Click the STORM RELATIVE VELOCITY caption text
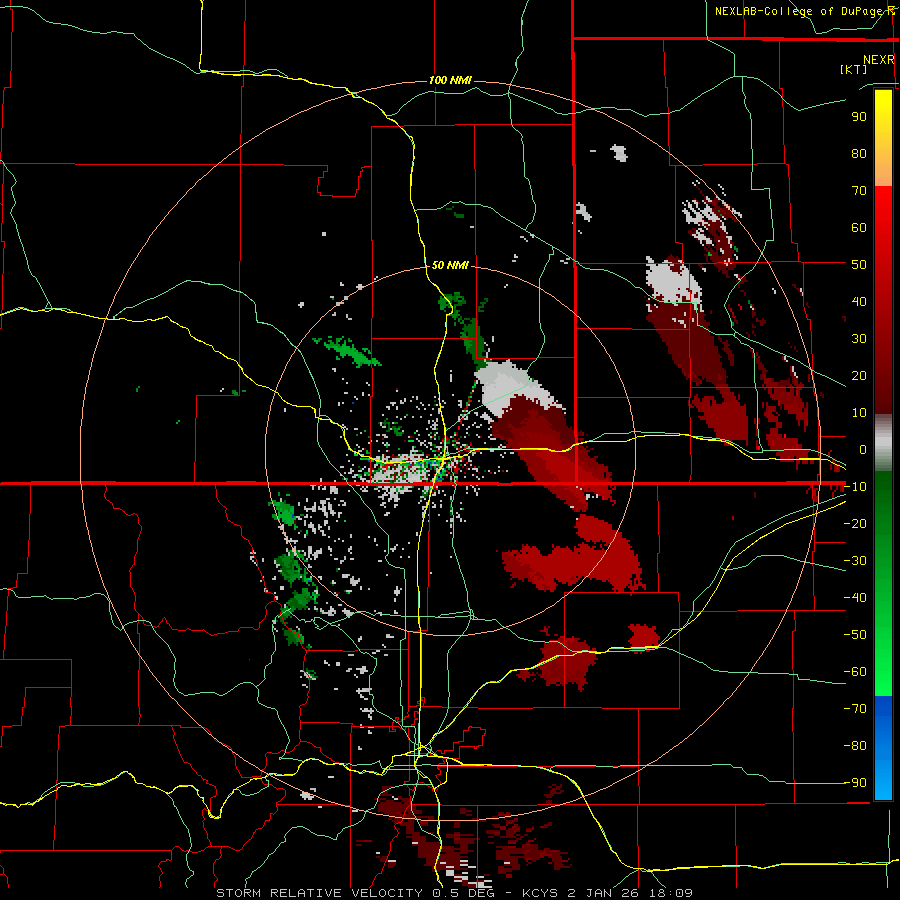The width and height of the screenshot is (900, 900). click(319, 893)
